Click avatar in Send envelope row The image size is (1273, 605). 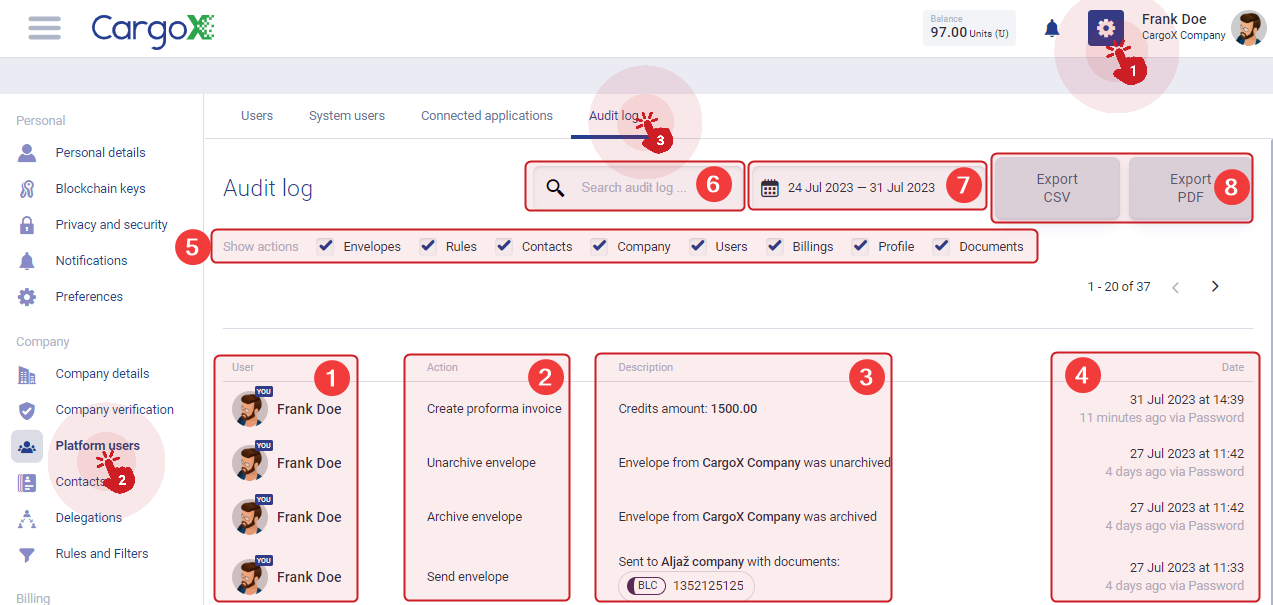tap(250, 576)
